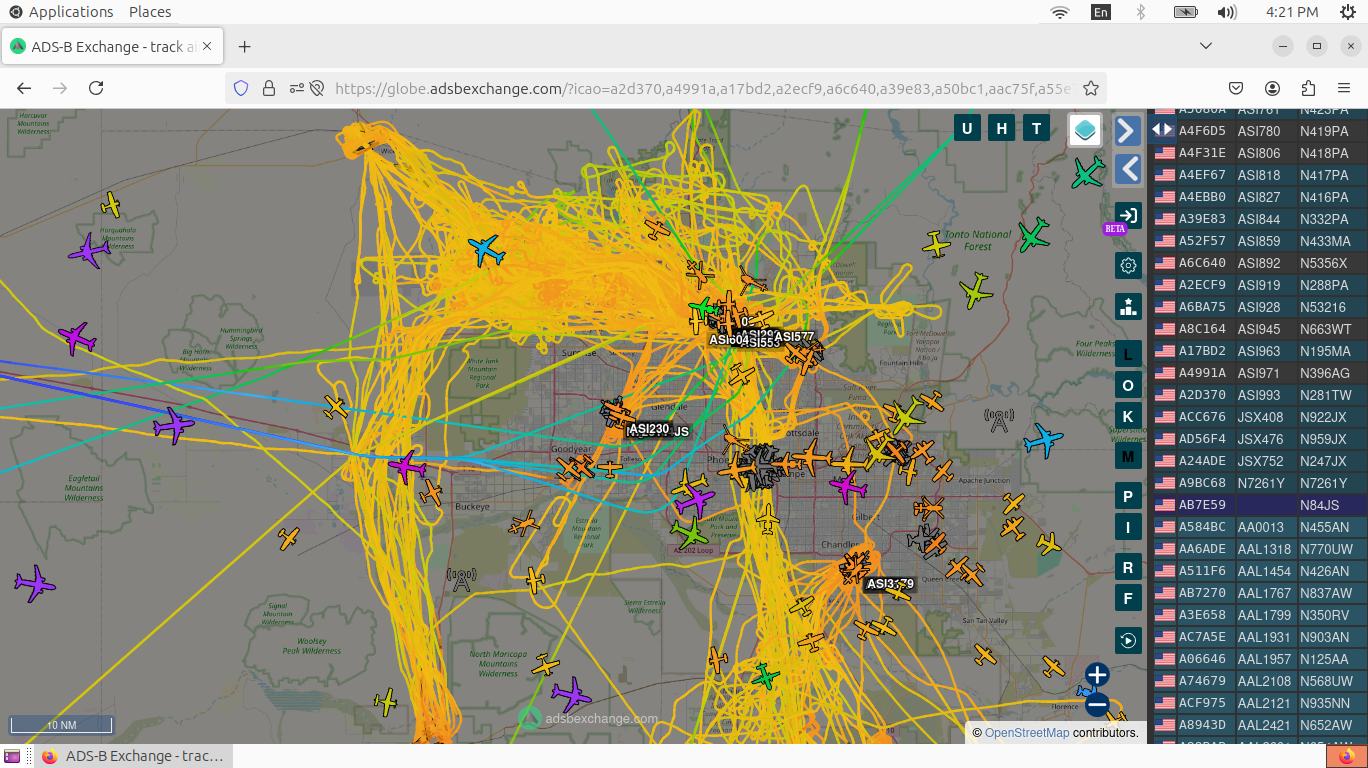
Task: Toggle the H map button
Action: (x=1002, y=128)
